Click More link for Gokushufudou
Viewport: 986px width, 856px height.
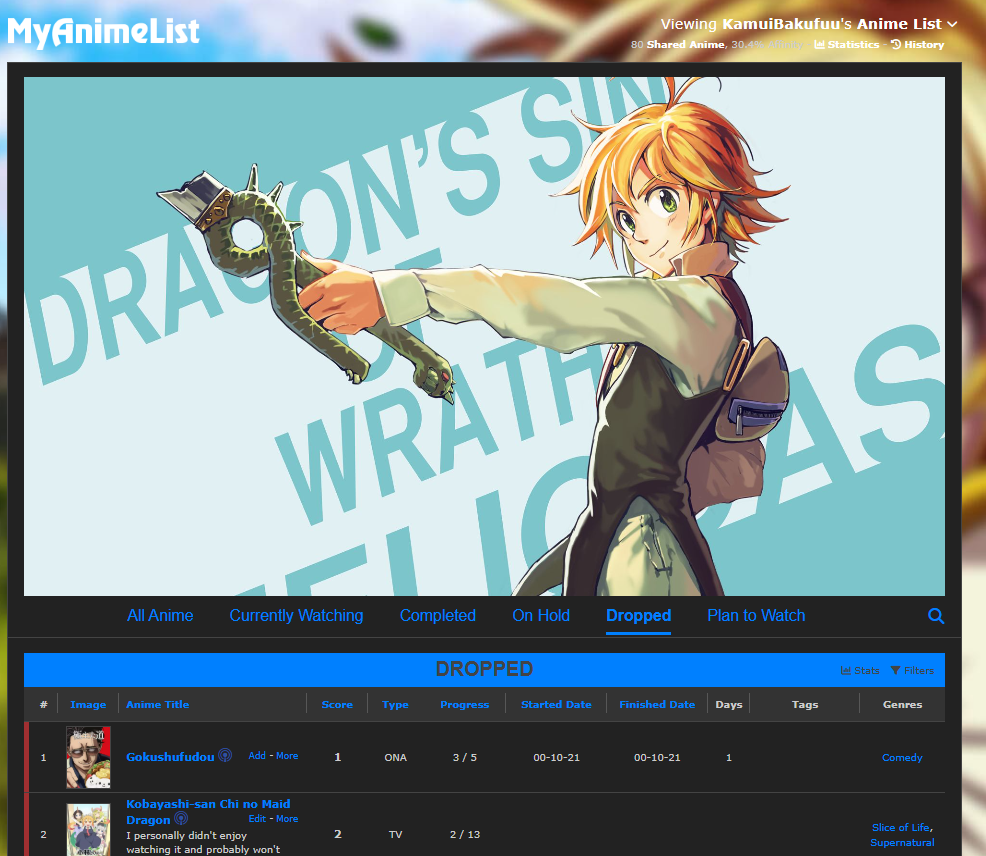[287, 755]
